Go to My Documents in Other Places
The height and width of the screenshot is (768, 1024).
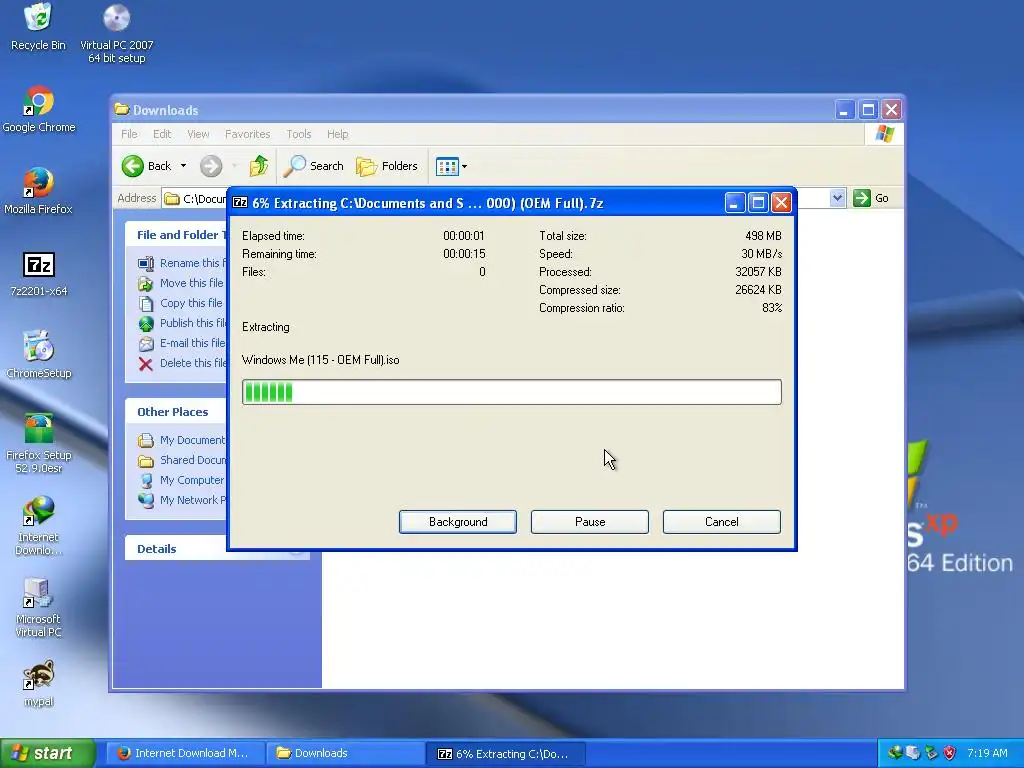[182, 440]
